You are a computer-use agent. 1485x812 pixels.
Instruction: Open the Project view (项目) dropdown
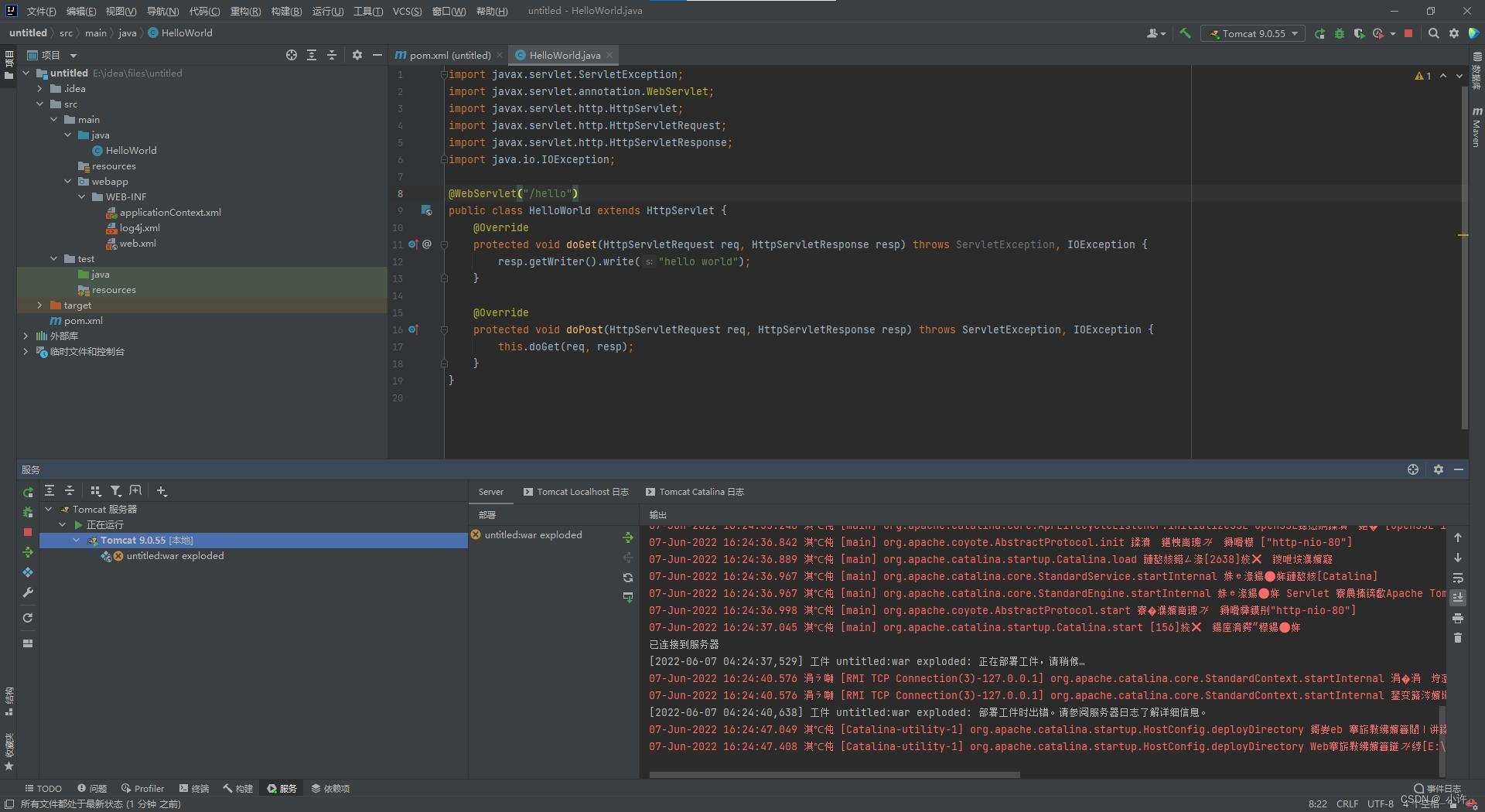click(52, 55)
